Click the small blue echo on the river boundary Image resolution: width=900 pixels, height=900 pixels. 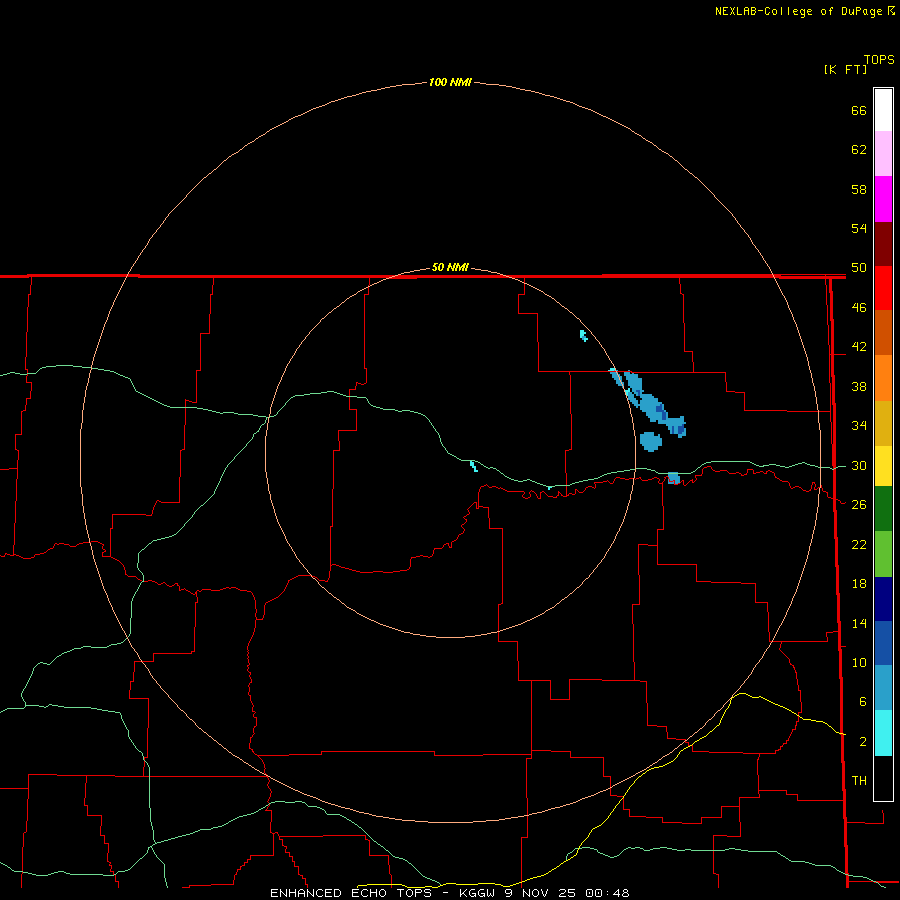674,478
